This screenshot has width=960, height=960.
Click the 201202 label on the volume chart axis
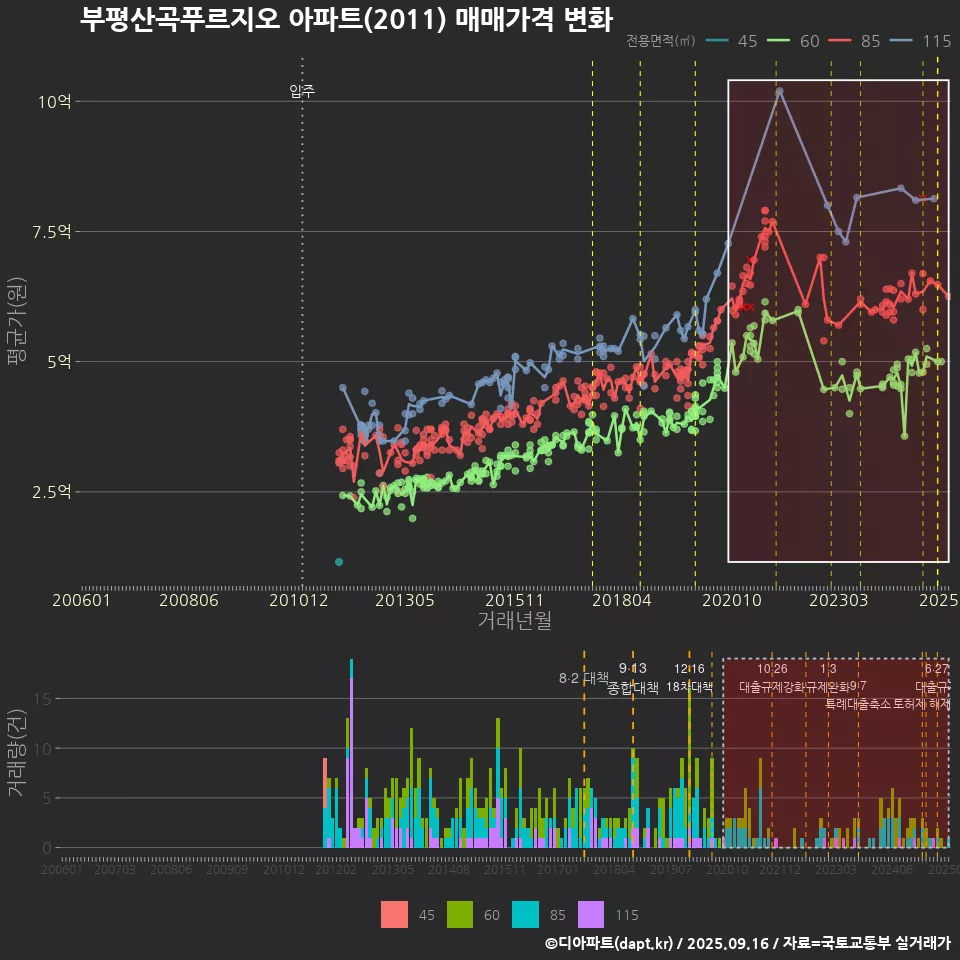(x=336, y=869)
